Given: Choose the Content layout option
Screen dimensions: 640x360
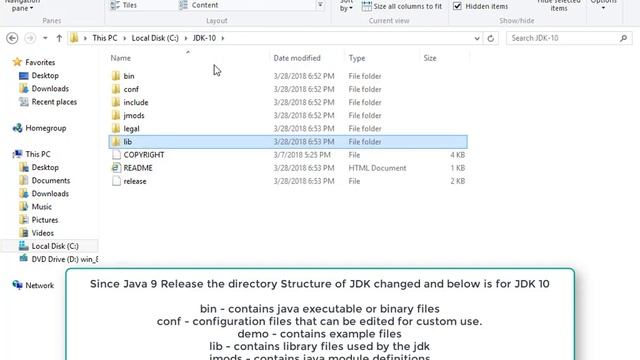Looking at the screenshot, I should point(199,5).
